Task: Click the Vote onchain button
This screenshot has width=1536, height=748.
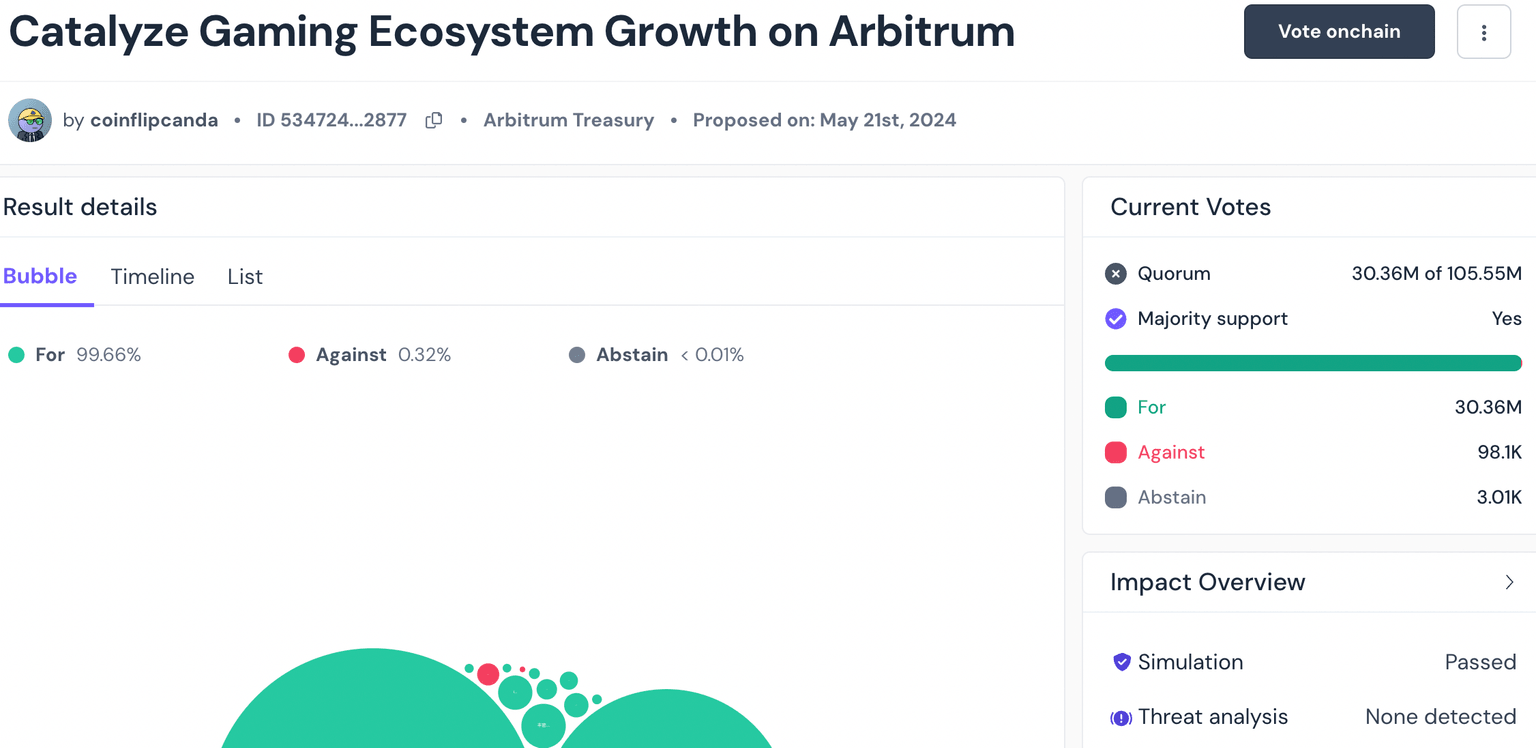Action: click(x=1338, y=32)
